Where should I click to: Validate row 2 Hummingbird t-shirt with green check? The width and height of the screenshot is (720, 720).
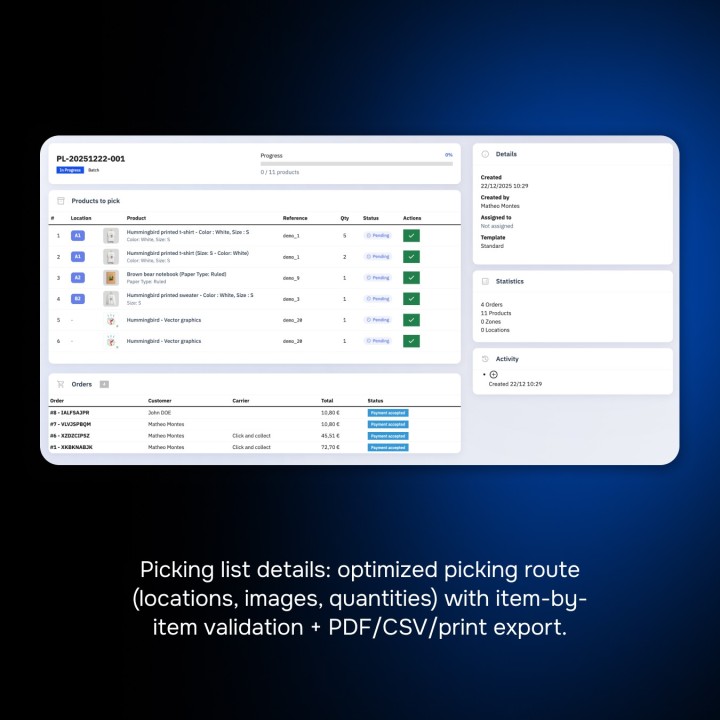411,257
